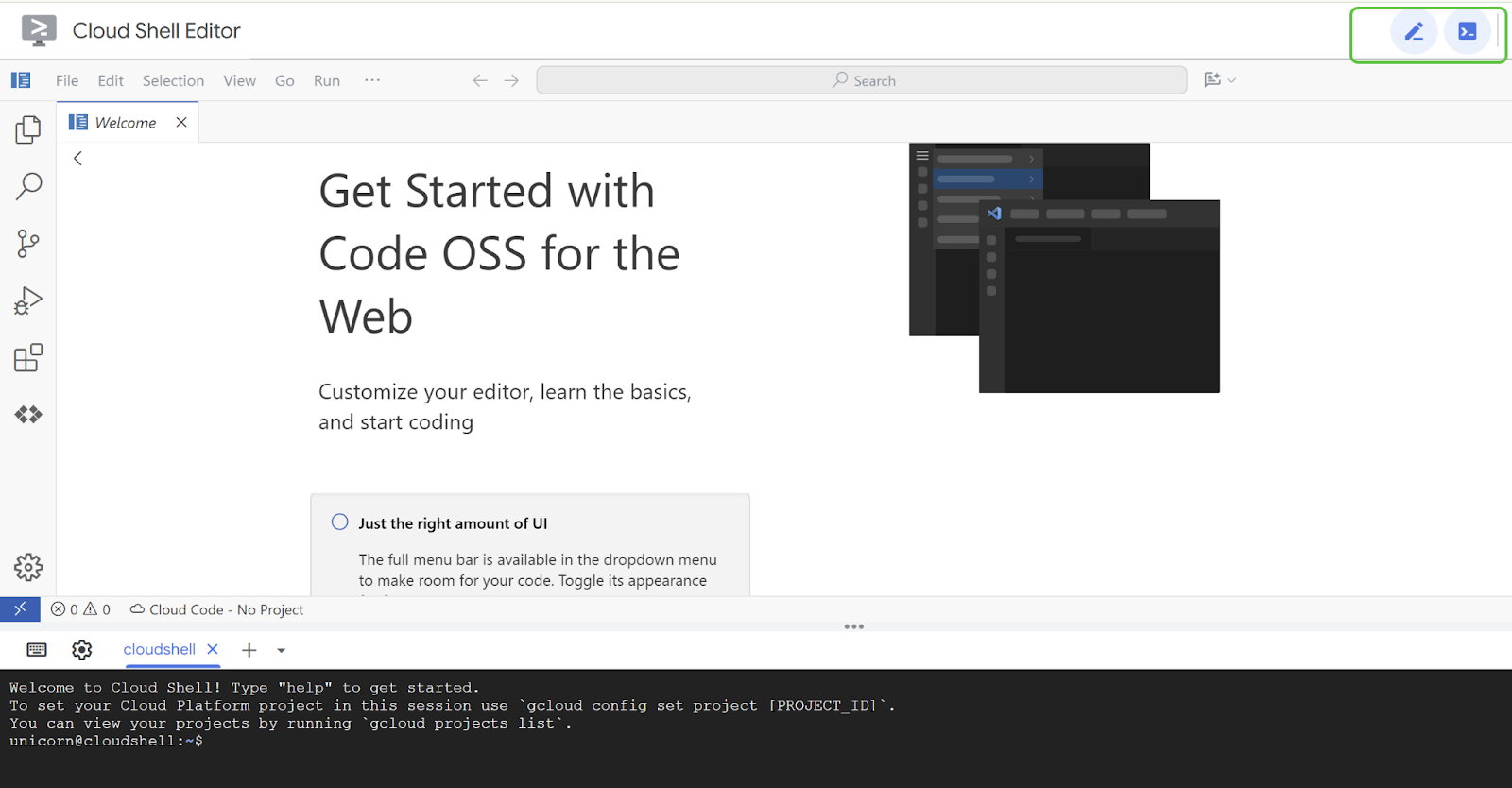
Task: Open the Run and Debug view
Action: pyautogui.click(x=28, y=300)
